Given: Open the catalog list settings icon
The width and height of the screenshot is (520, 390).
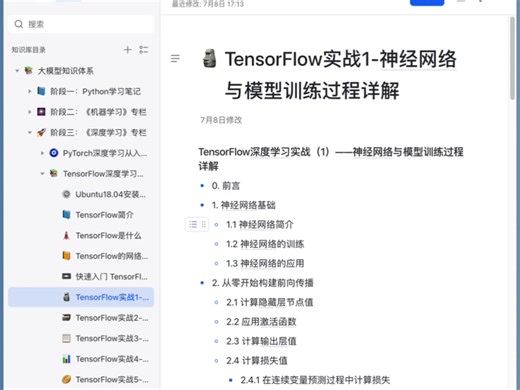Looking at the screenshot, I should [x=144, y=50].
